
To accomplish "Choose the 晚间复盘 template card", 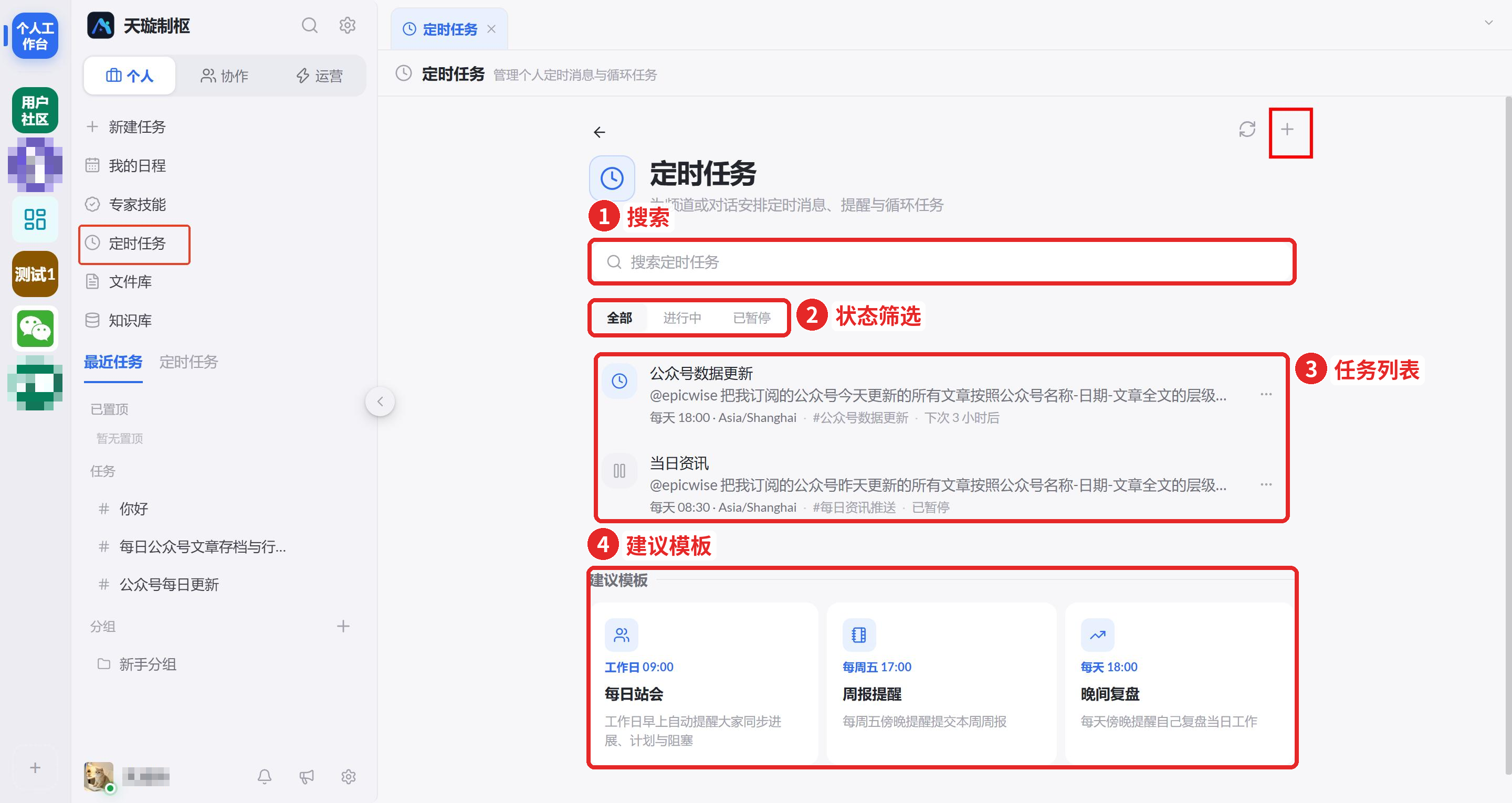I will click(1179, 684).
